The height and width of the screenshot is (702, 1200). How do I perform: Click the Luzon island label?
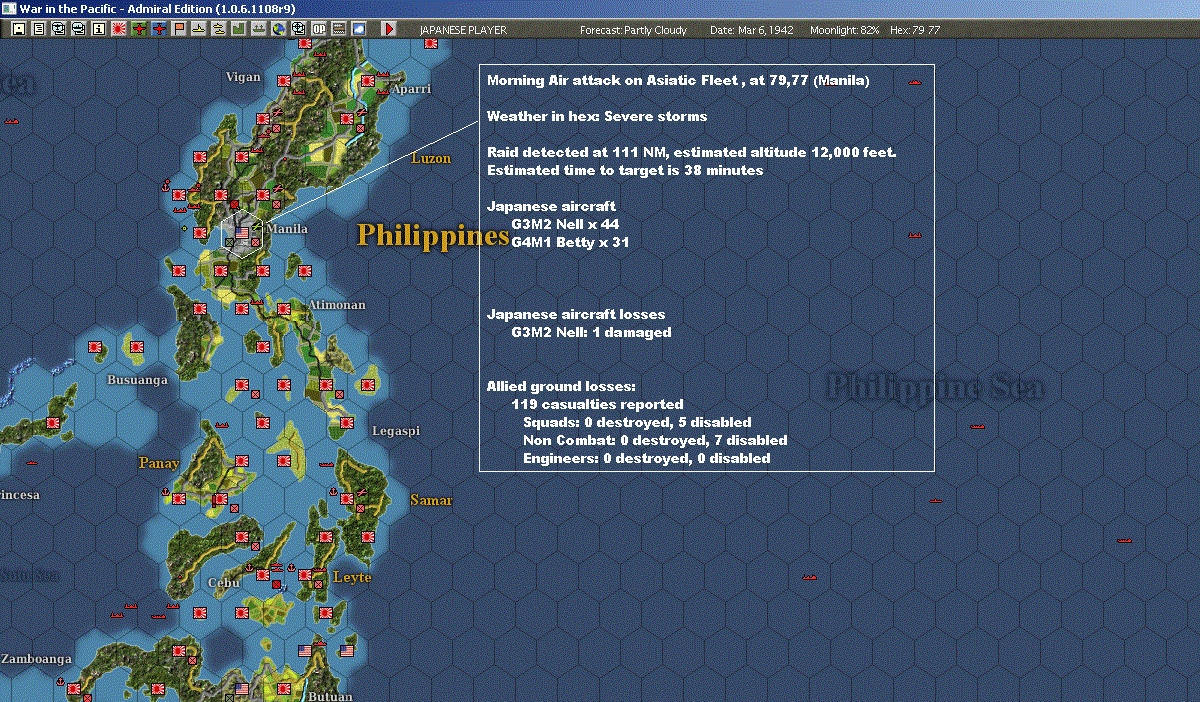click(431, 158)
